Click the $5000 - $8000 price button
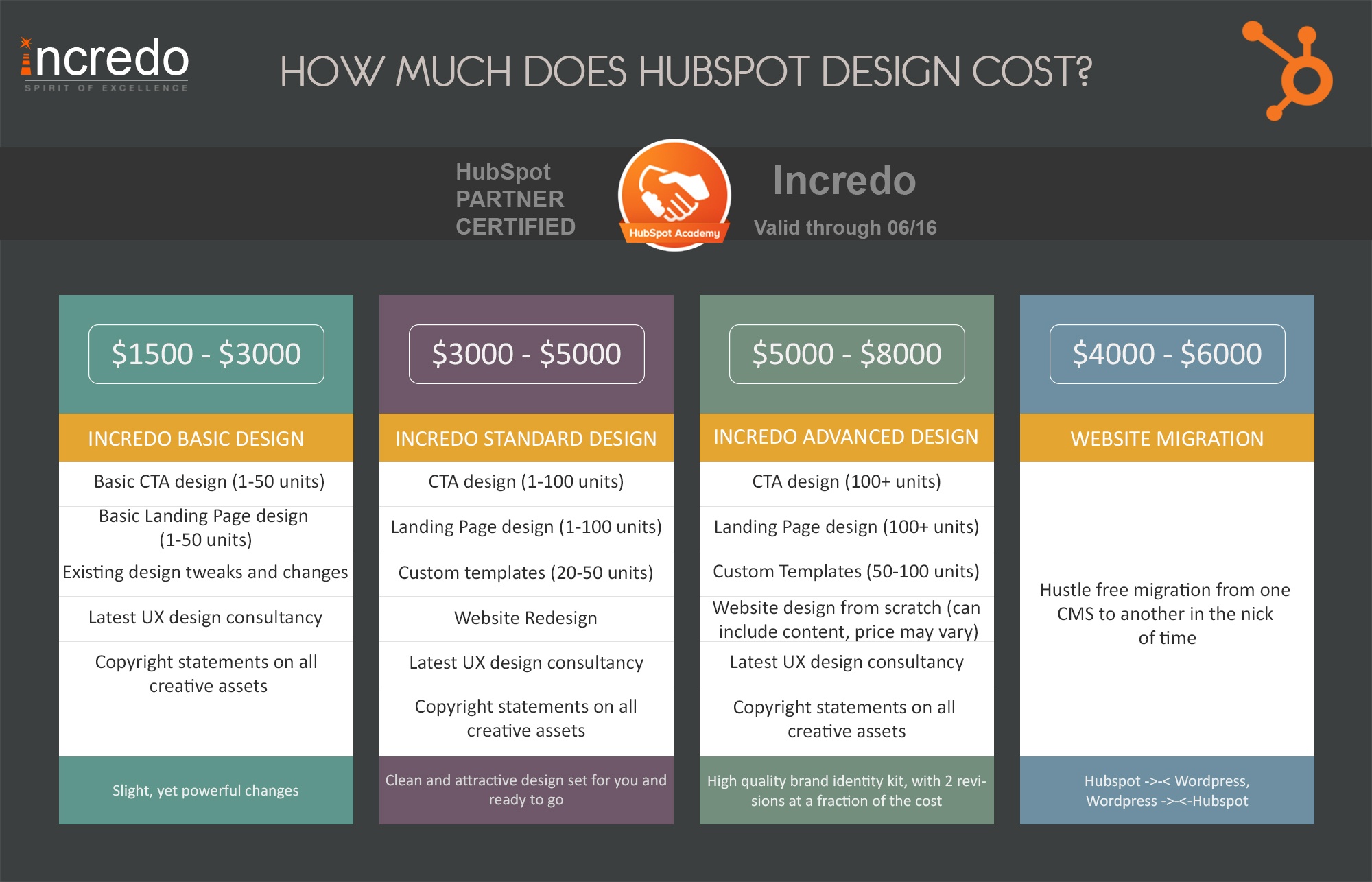This screenshot has width=1372, height=882. [x=847, y=354]
